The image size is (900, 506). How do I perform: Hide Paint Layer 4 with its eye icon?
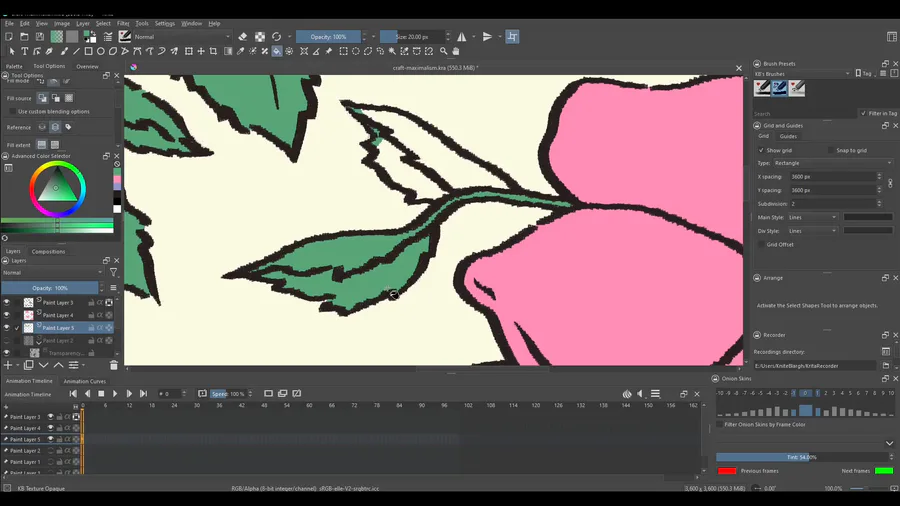point(7,315)
